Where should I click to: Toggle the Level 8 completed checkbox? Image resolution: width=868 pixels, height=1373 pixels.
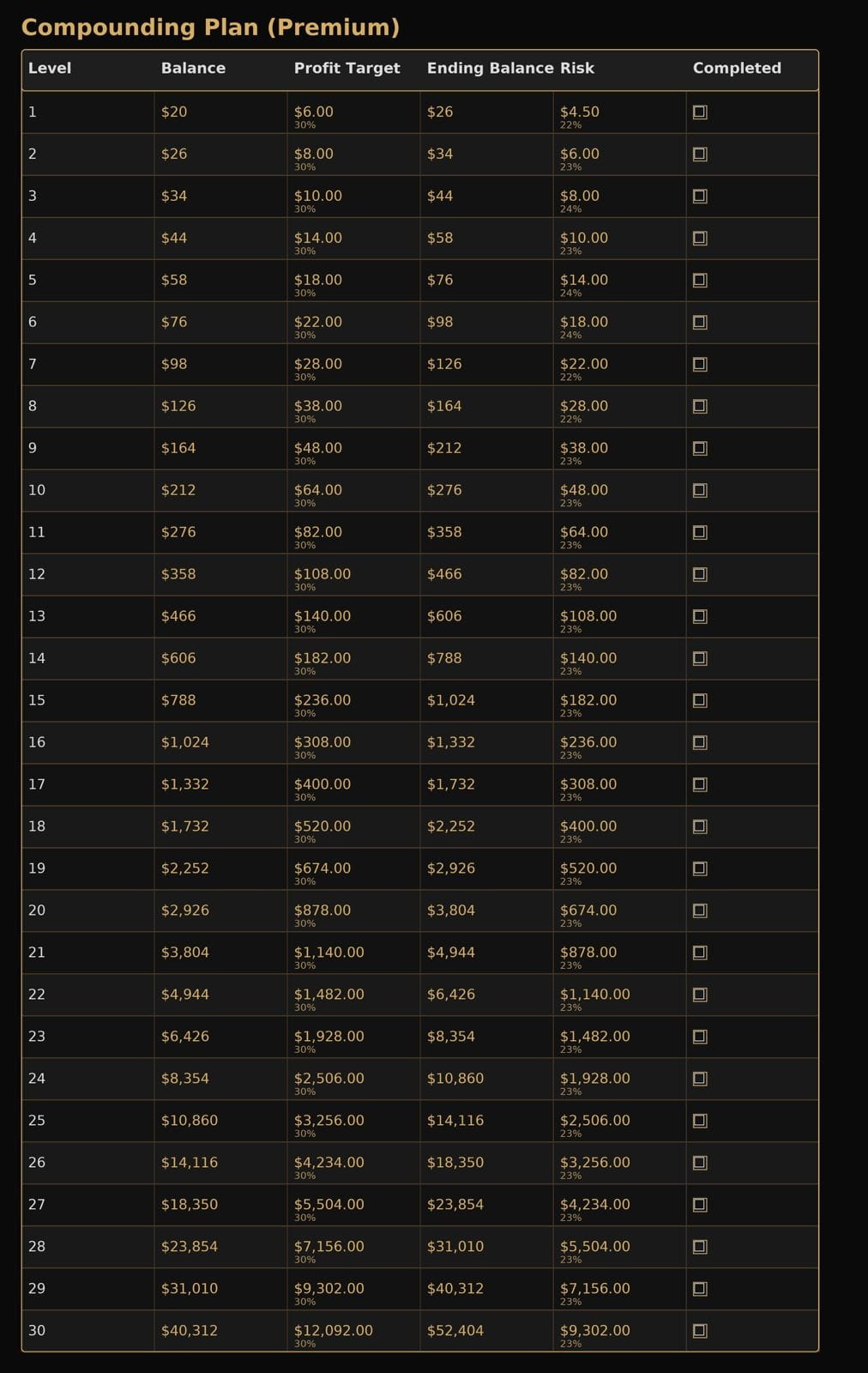pos(700,407)
